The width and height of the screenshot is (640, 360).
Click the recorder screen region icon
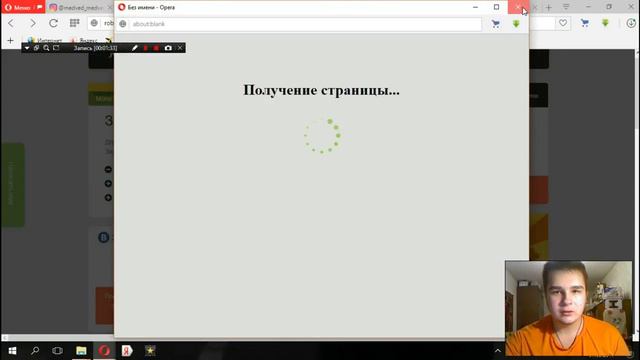56,48
